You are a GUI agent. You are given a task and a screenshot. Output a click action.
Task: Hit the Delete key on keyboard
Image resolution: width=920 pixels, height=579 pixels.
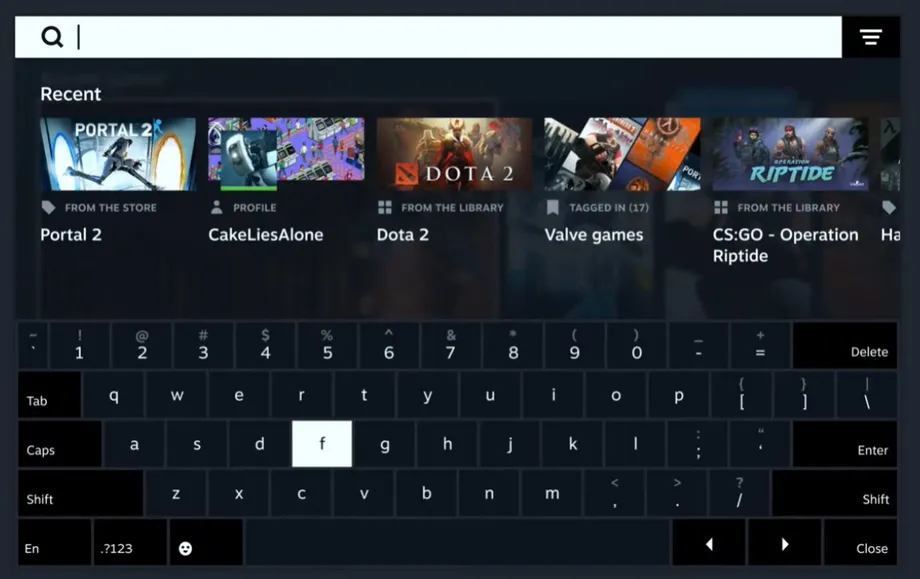845,346
